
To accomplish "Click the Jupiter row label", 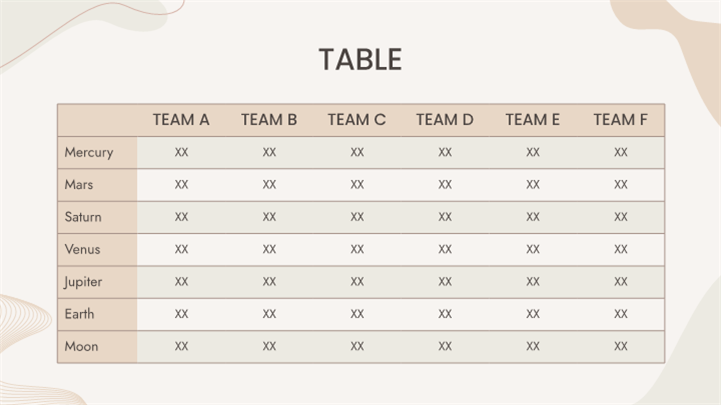I will click(x=83, y=282).
